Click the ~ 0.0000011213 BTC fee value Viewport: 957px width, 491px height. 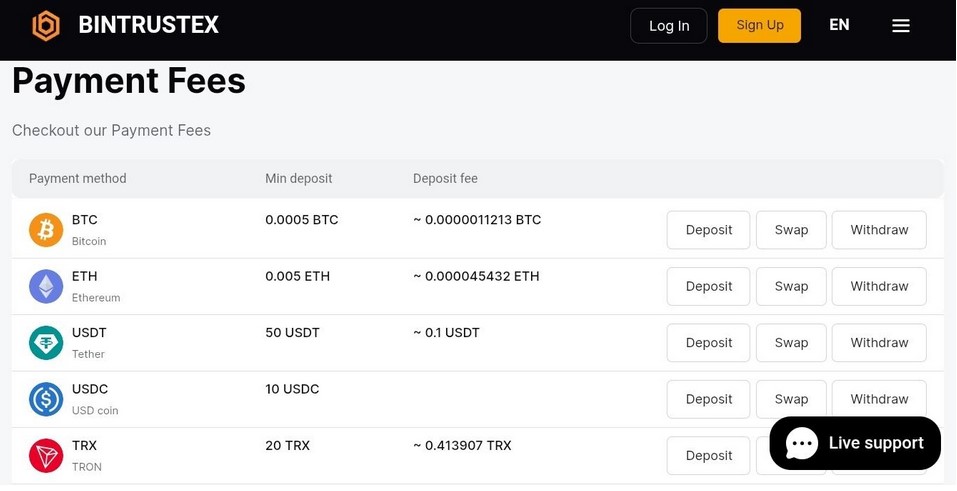477,220
